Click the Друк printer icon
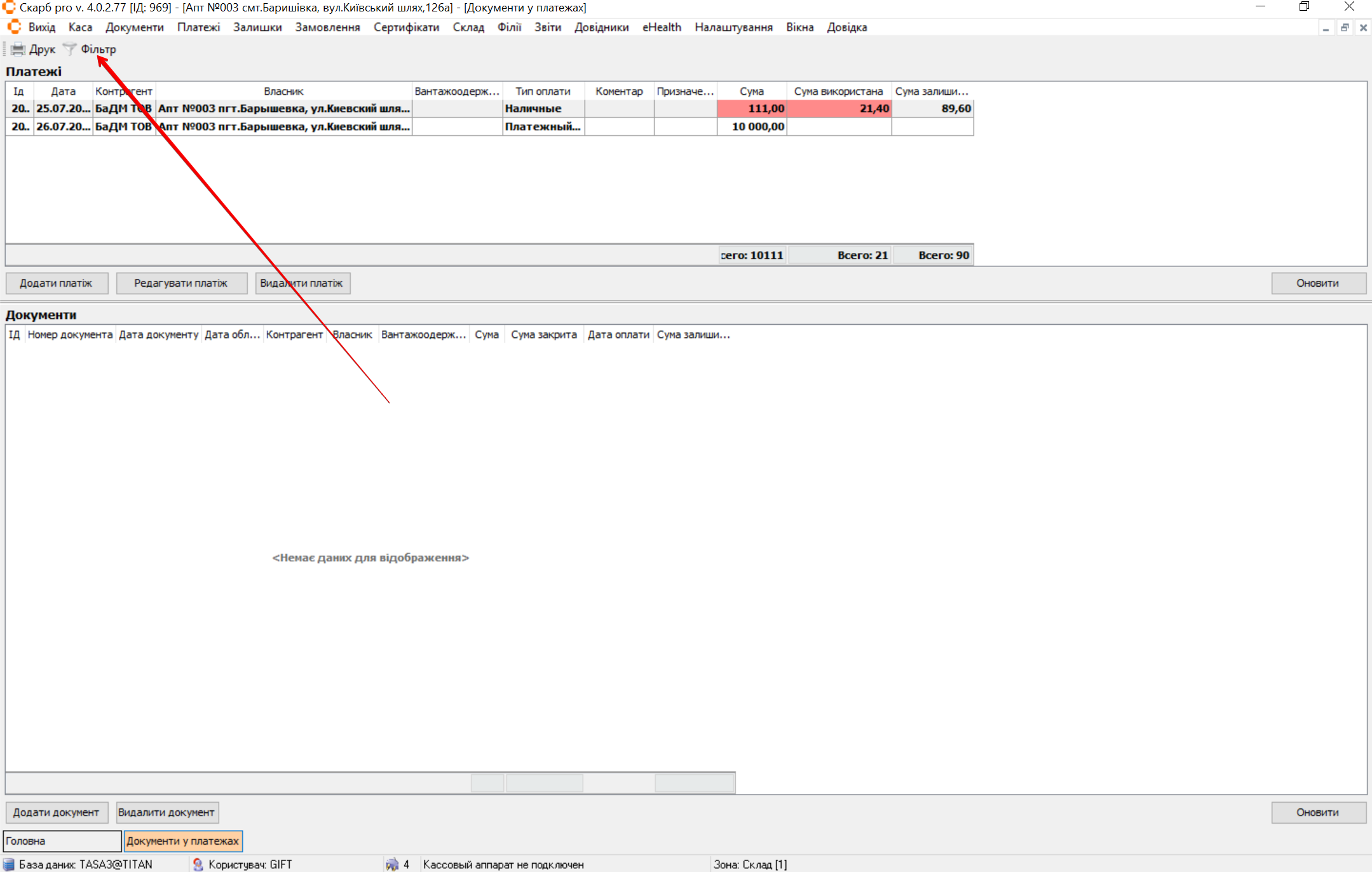 18,50
